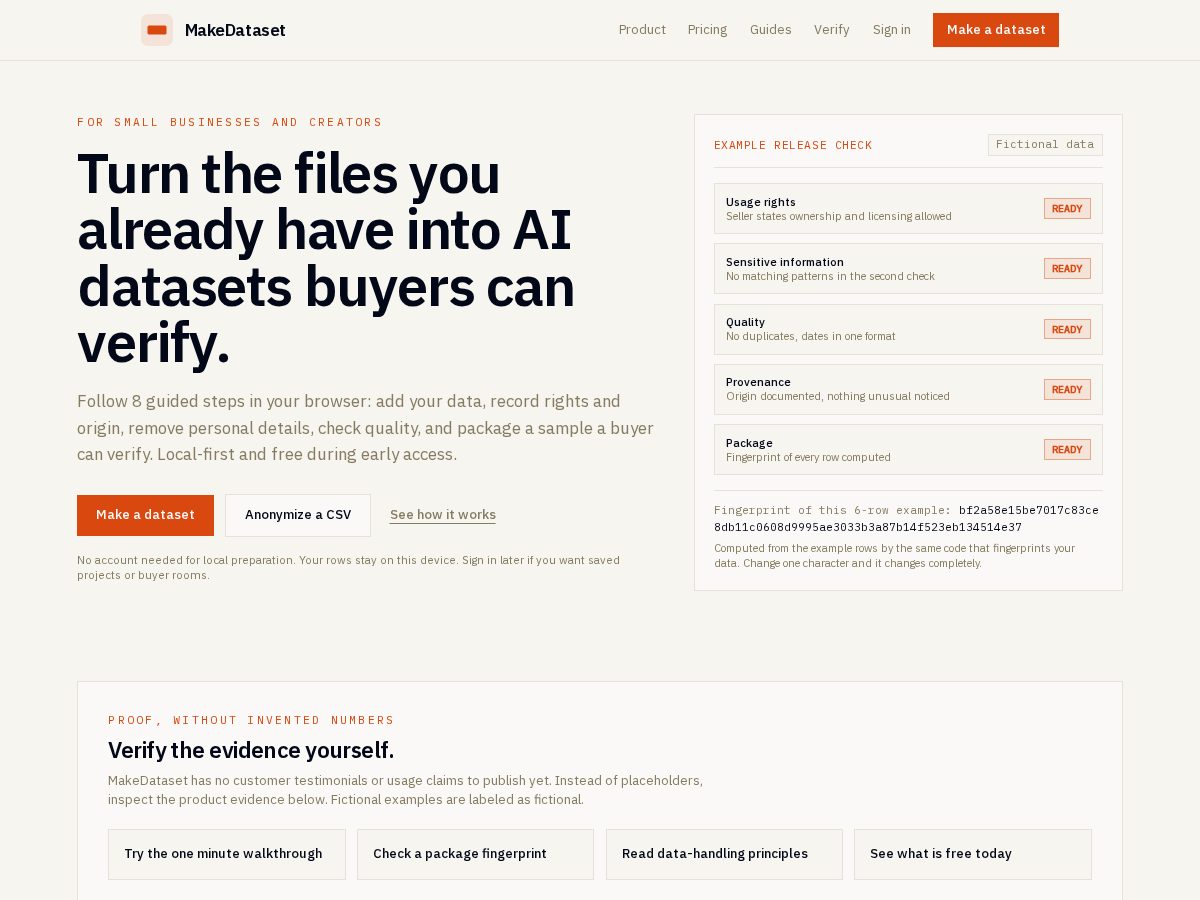1200x900 pixels.
Task: Open Read data-handling principles card
Action: pos(724,854)
